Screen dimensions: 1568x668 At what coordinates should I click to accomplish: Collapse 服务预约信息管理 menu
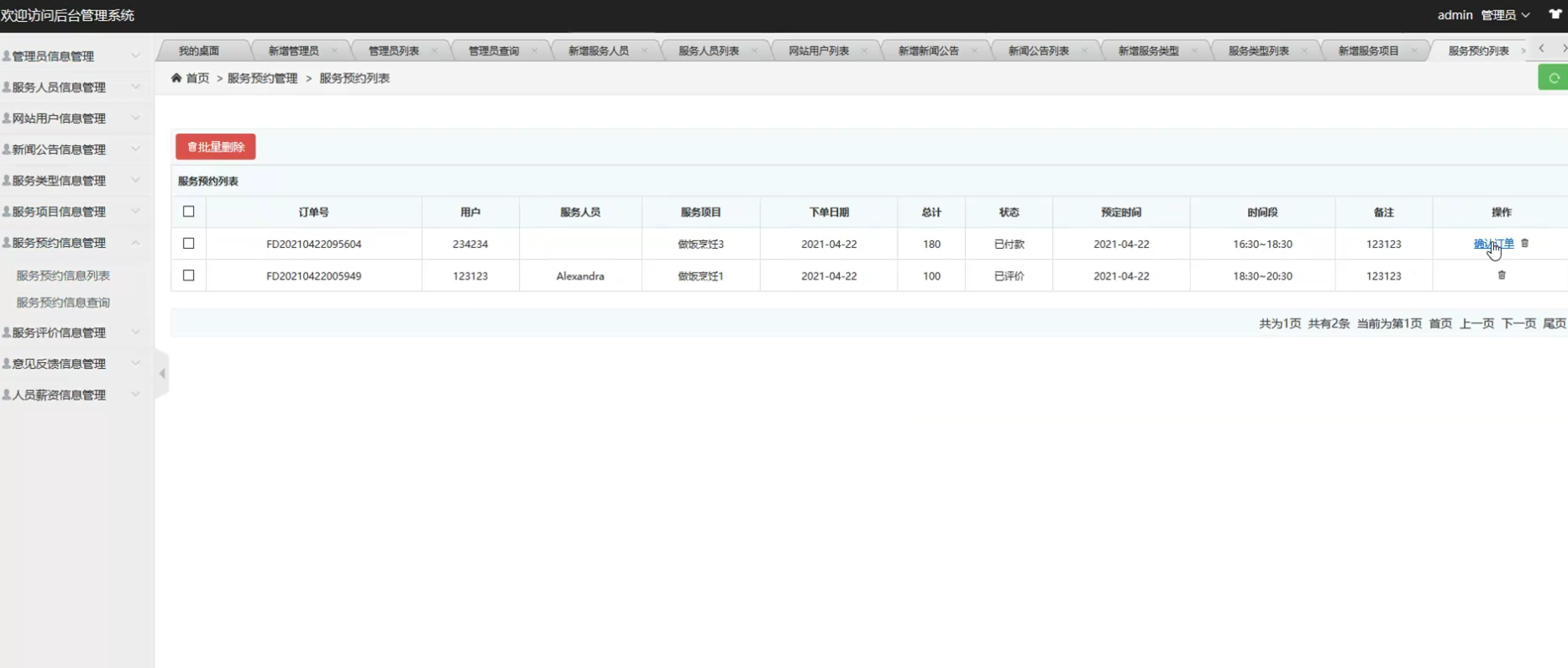point(76,243)
